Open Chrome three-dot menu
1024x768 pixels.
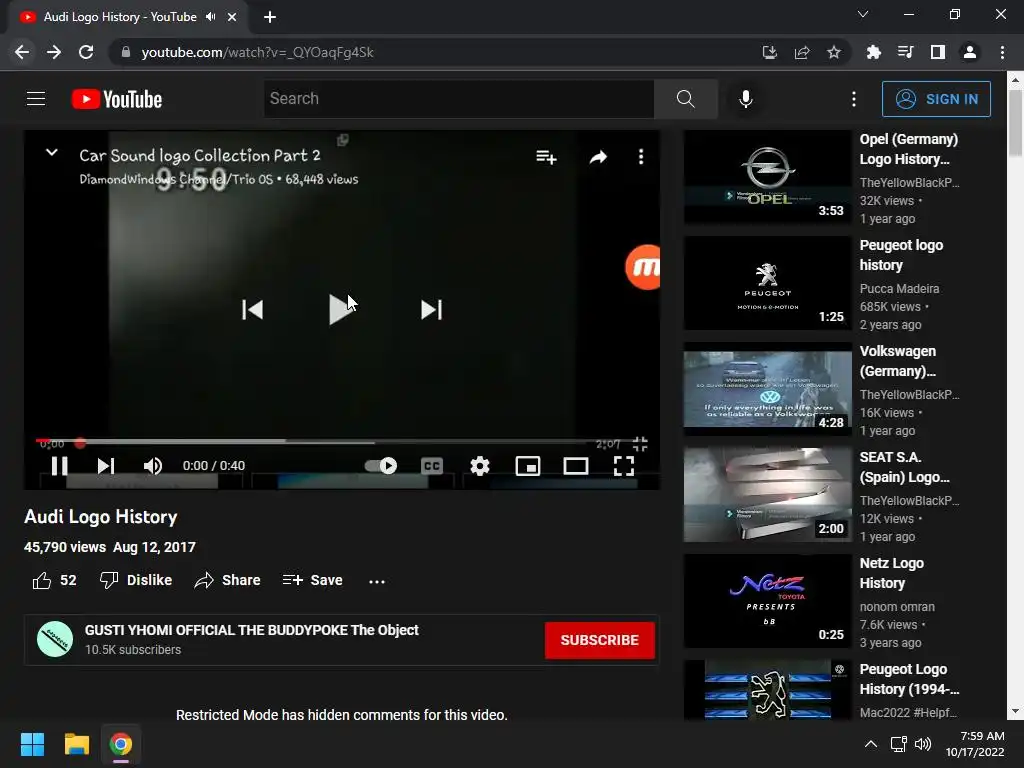(x=1002, y=52)
